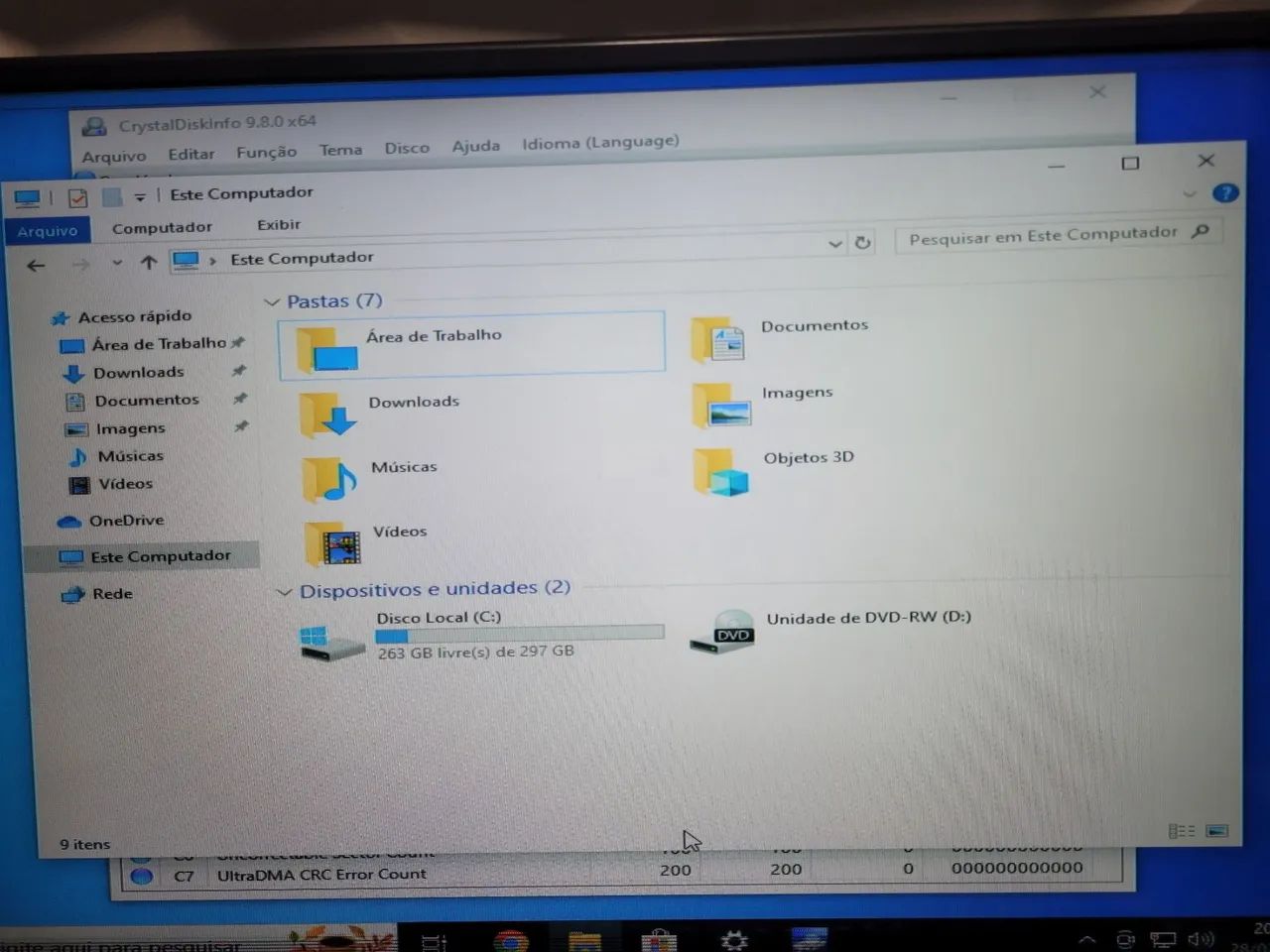The image size is (1270, 952).
Task: Open CrystalDiskInfo Ajuda menu
Action: coord(476,146)
